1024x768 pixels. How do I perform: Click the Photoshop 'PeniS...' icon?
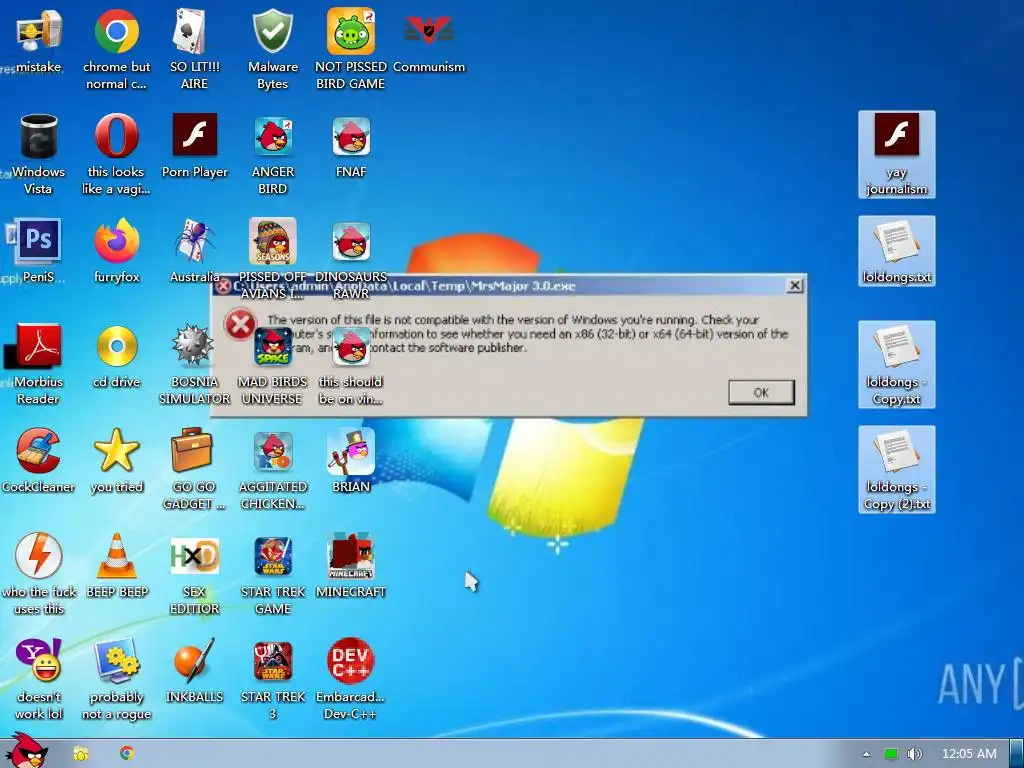(x=38, y=251)
